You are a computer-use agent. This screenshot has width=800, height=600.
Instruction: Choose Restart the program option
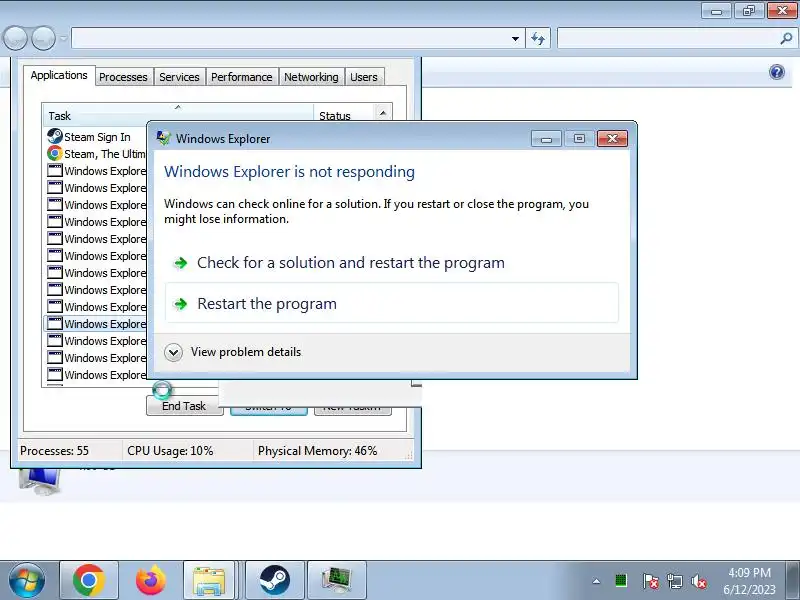[x=391, y=304]
